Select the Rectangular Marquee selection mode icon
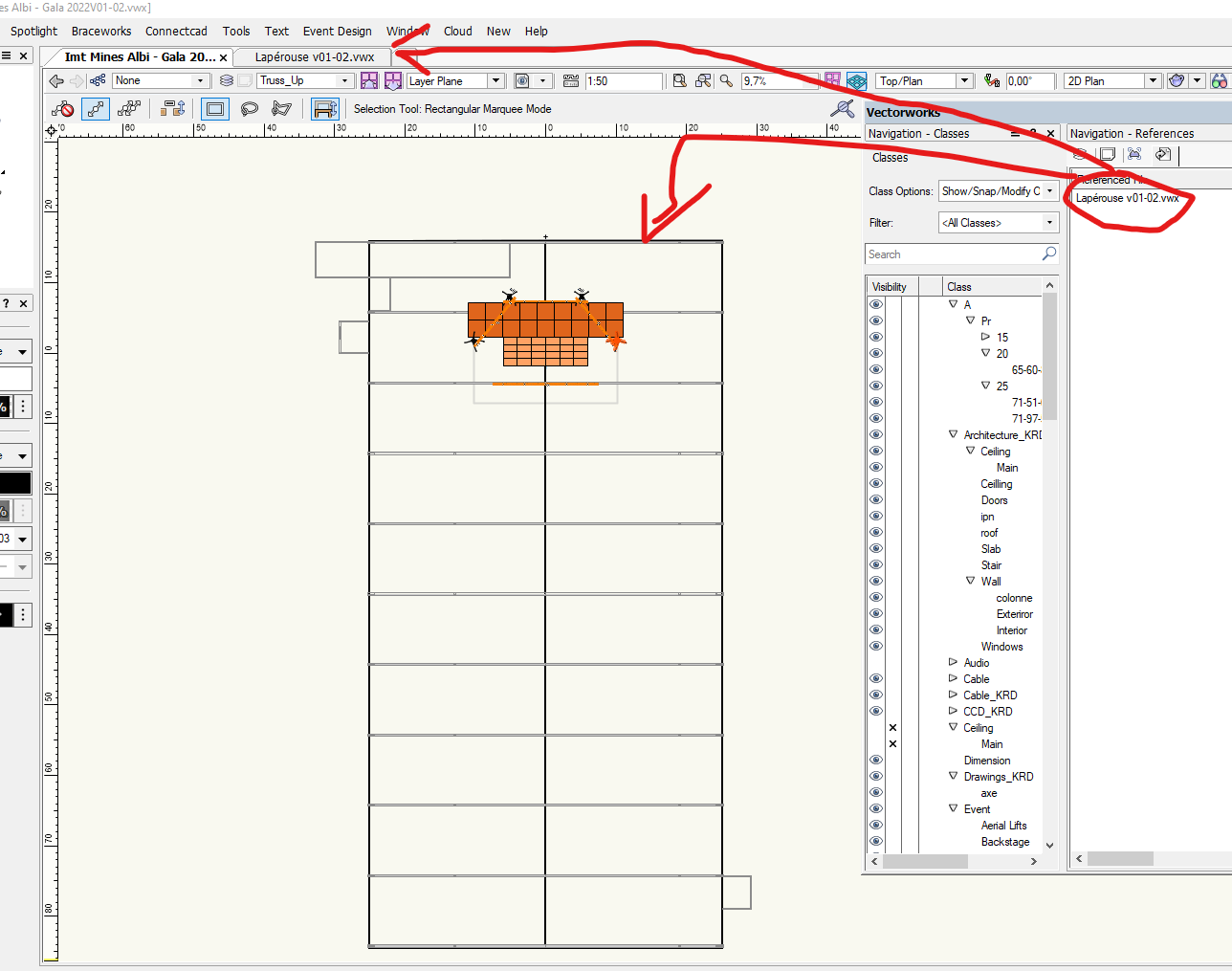The width and height of the screenshot is (1232, 971). pyautogui.click(x=214, y=108)
